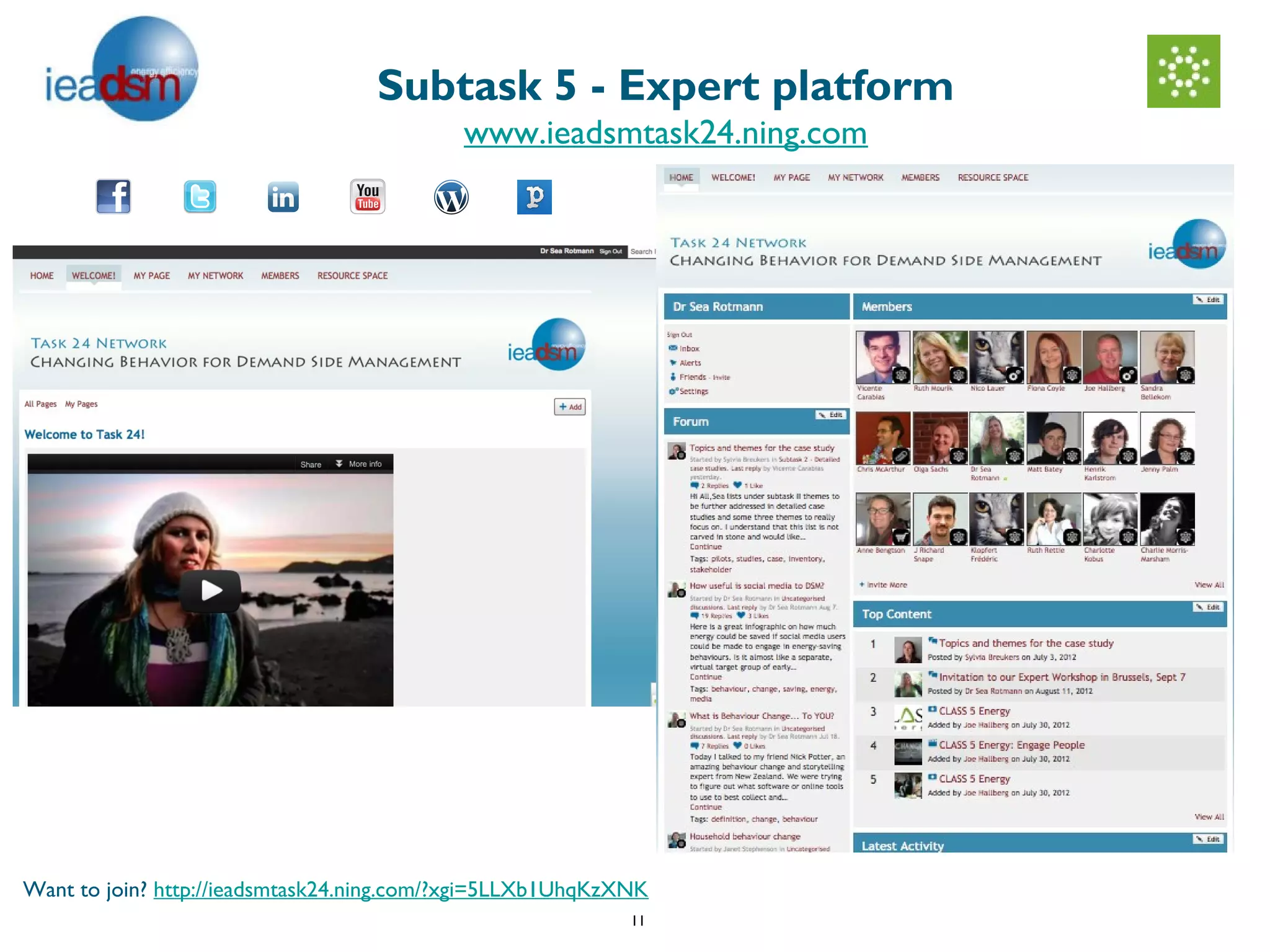Image resolution: width=1270 pixels, height=952 pixels.
Task: Click My Pages link
Action: pos(81,404)
